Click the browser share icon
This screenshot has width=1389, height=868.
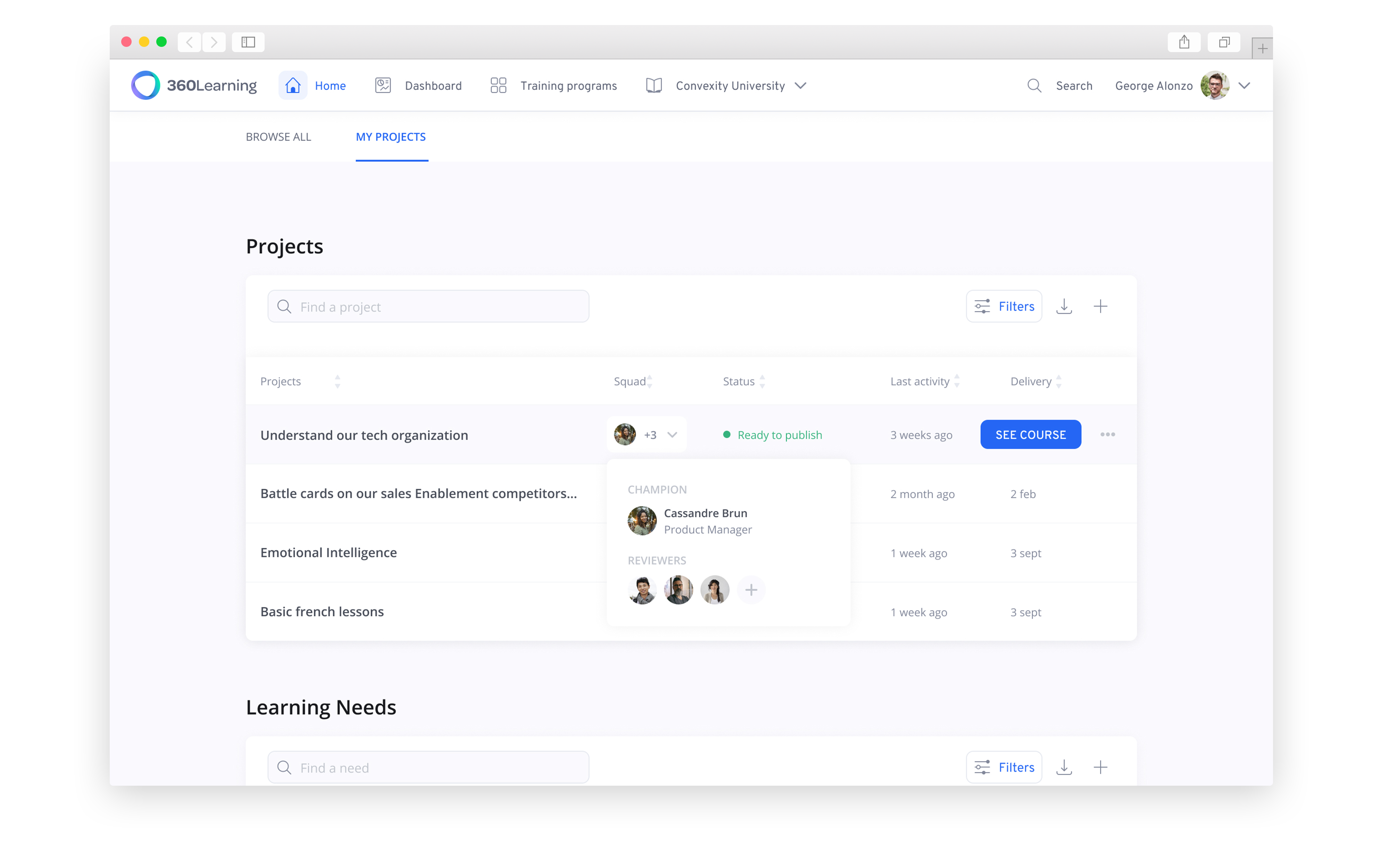click(x=1183, y=42)
